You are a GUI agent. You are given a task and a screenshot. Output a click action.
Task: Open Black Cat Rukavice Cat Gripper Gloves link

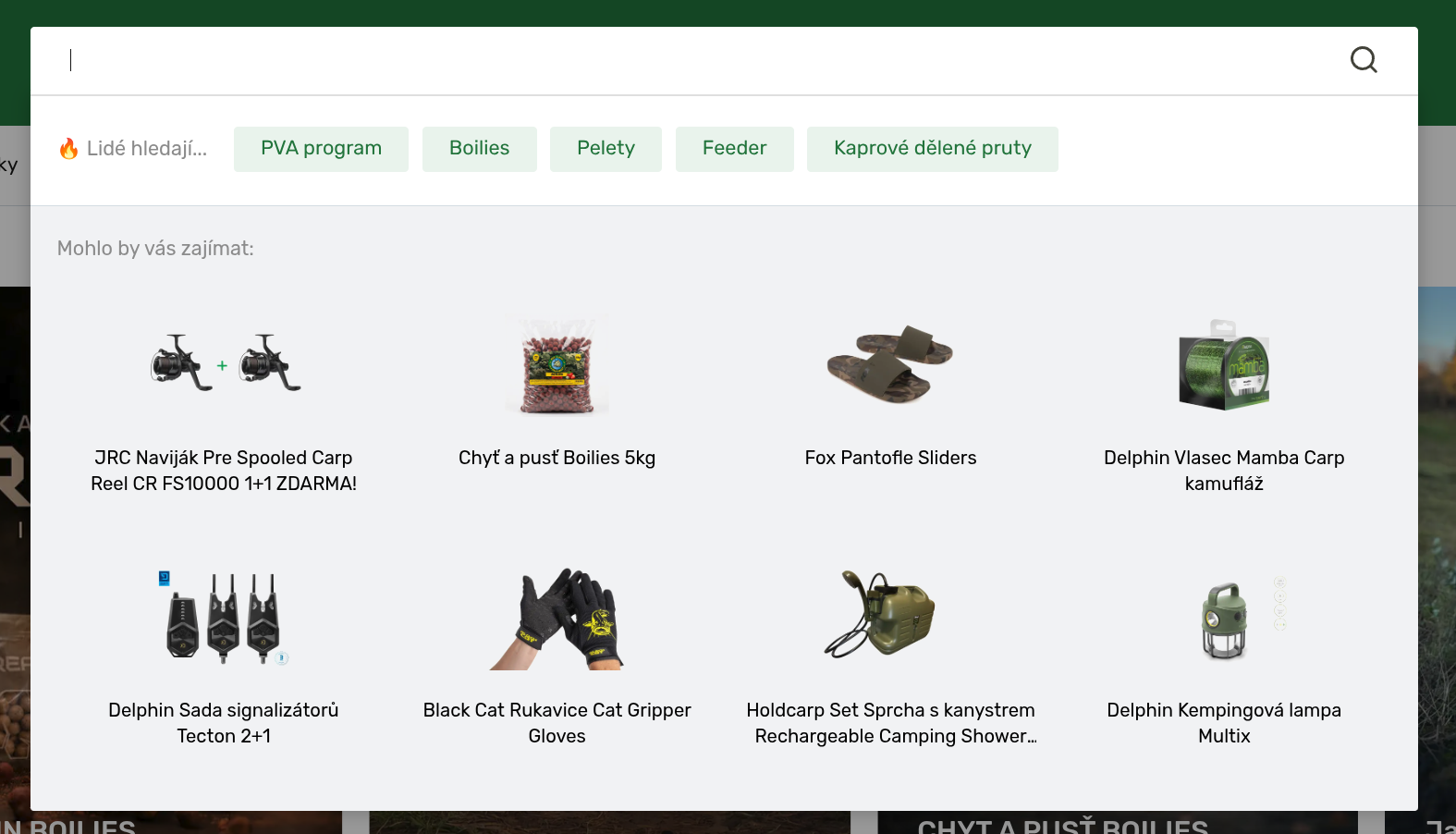(x=557, y=723)
